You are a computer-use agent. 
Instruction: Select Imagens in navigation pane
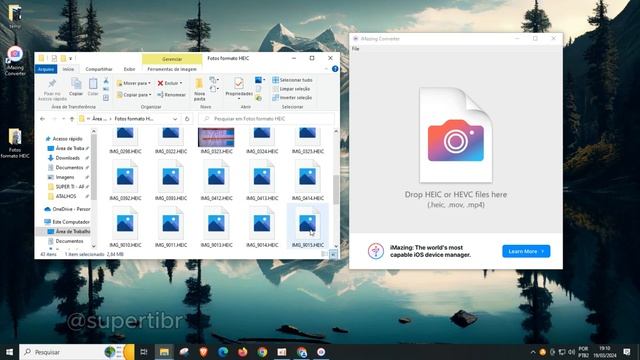tap(65, 177)
